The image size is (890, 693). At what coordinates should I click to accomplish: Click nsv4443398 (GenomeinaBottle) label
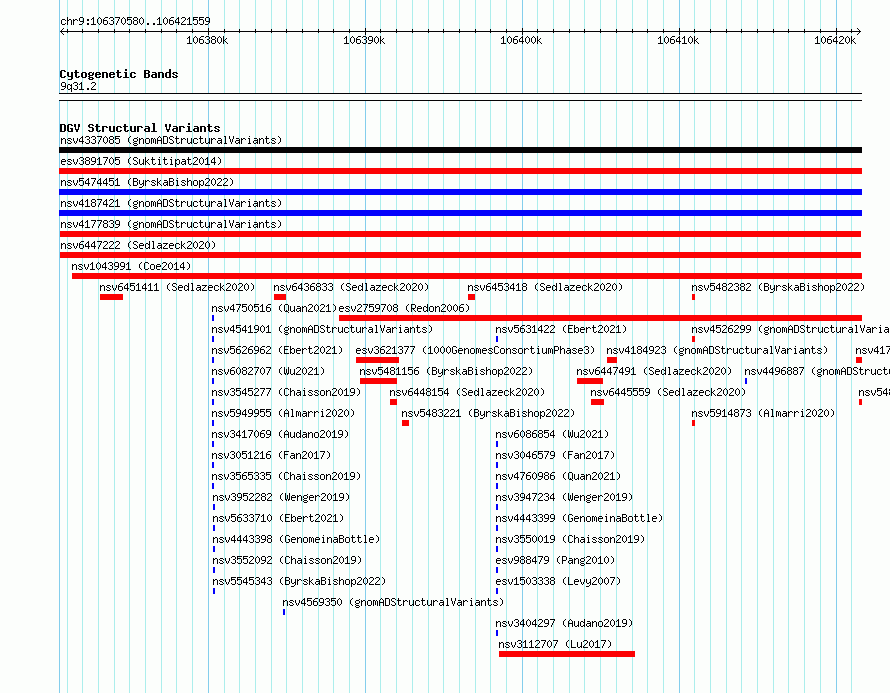[x=296, y=539]
